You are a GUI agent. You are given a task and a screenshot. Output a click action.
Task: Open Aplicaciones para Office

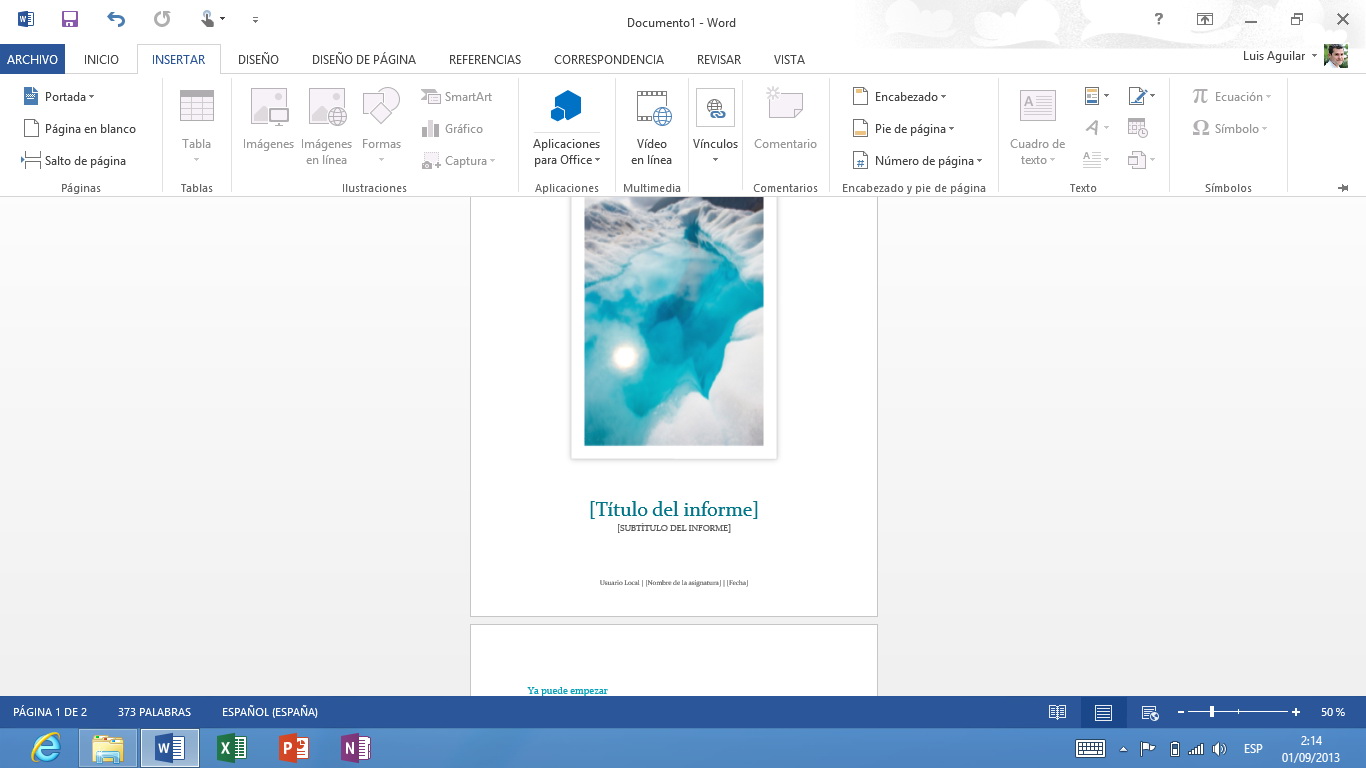click(567, 107)
